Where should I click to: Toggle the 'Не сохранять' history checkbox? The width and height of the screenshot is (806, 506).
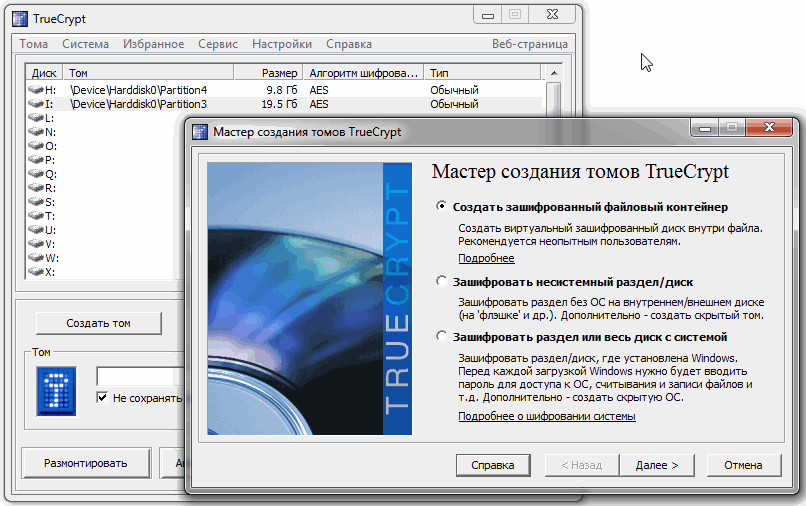[102, 398]
